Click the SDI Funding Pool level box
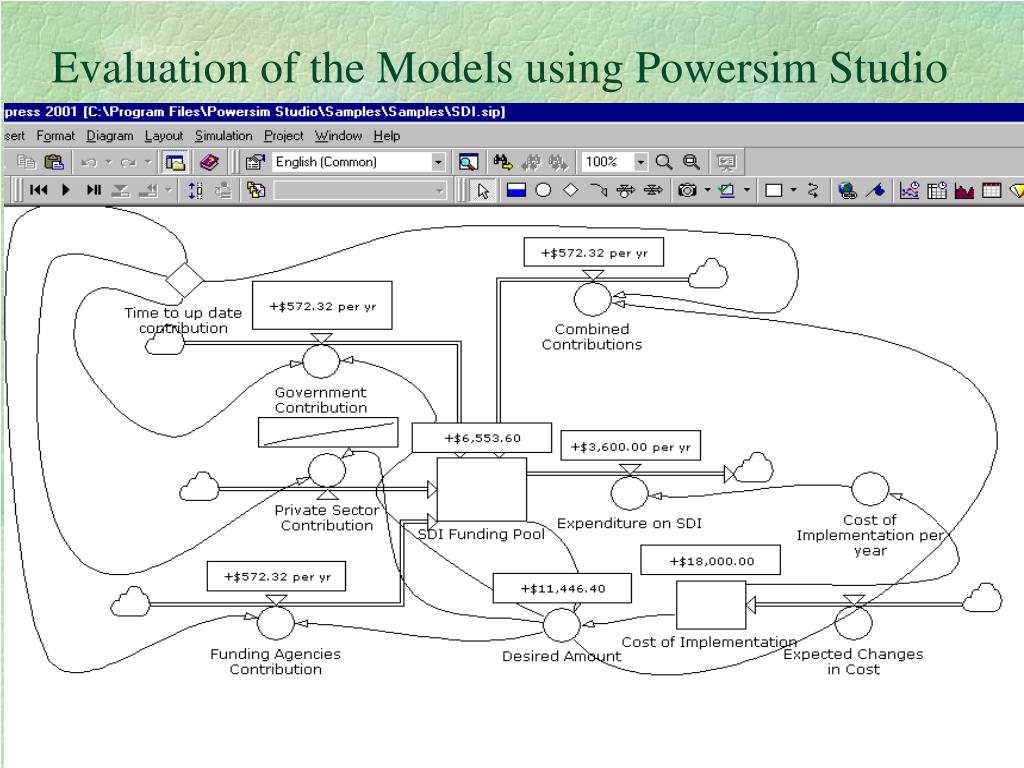1024x768 pixels. pos(482,489)
